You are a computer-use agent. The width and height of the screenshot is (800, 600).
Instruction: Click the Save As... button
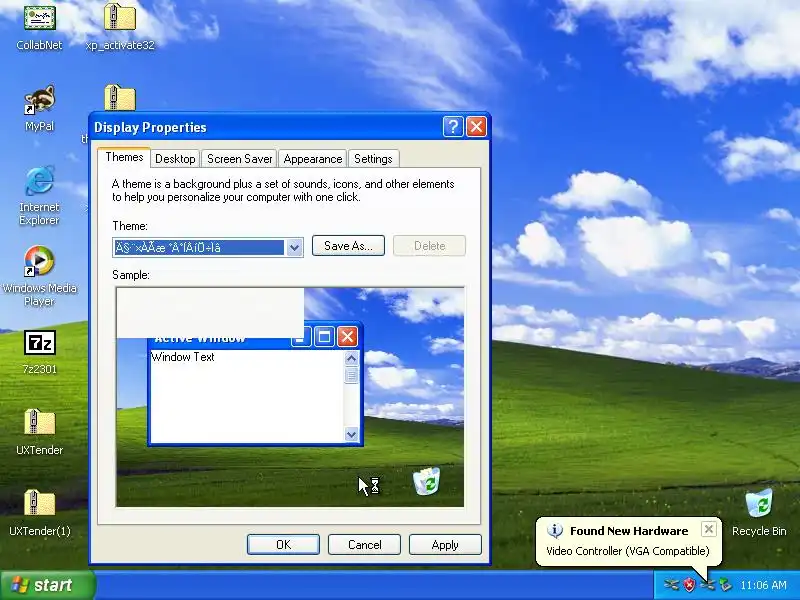(x=348, y=245)
